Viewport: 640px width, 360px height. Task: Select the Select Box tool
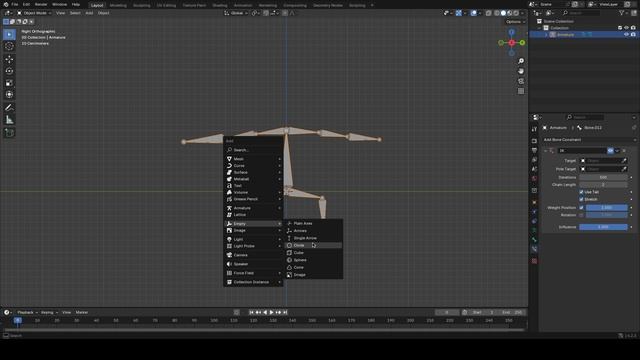coord(9,35)
